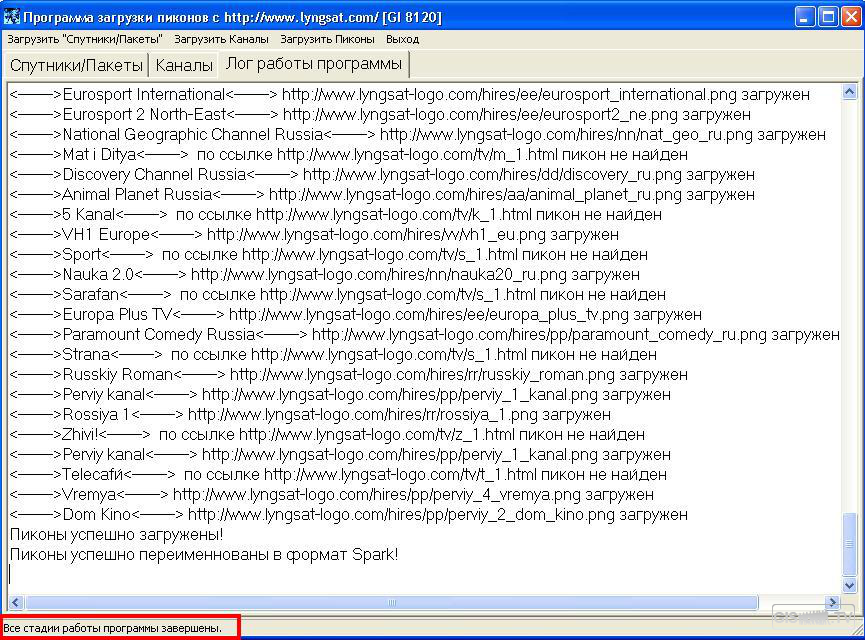Click the vertical scrollbar up arrow

850,91
